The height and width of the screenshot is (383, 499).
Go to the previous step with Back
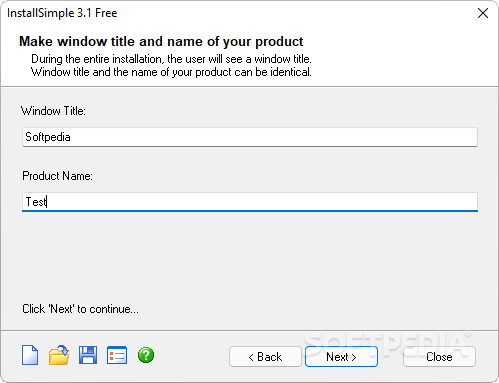click(265, 357)
